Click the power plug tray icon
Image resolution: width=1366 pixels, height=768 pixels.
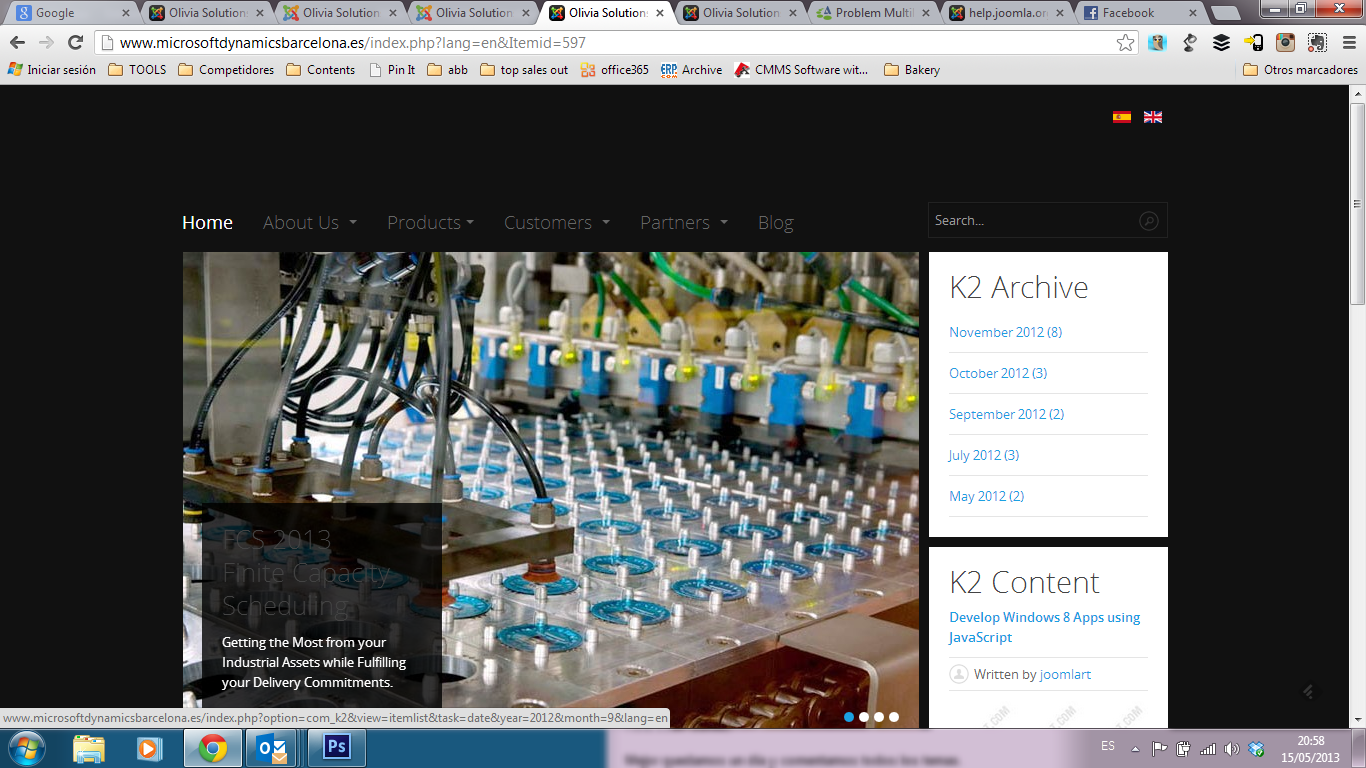click(x=1184, y=748)
